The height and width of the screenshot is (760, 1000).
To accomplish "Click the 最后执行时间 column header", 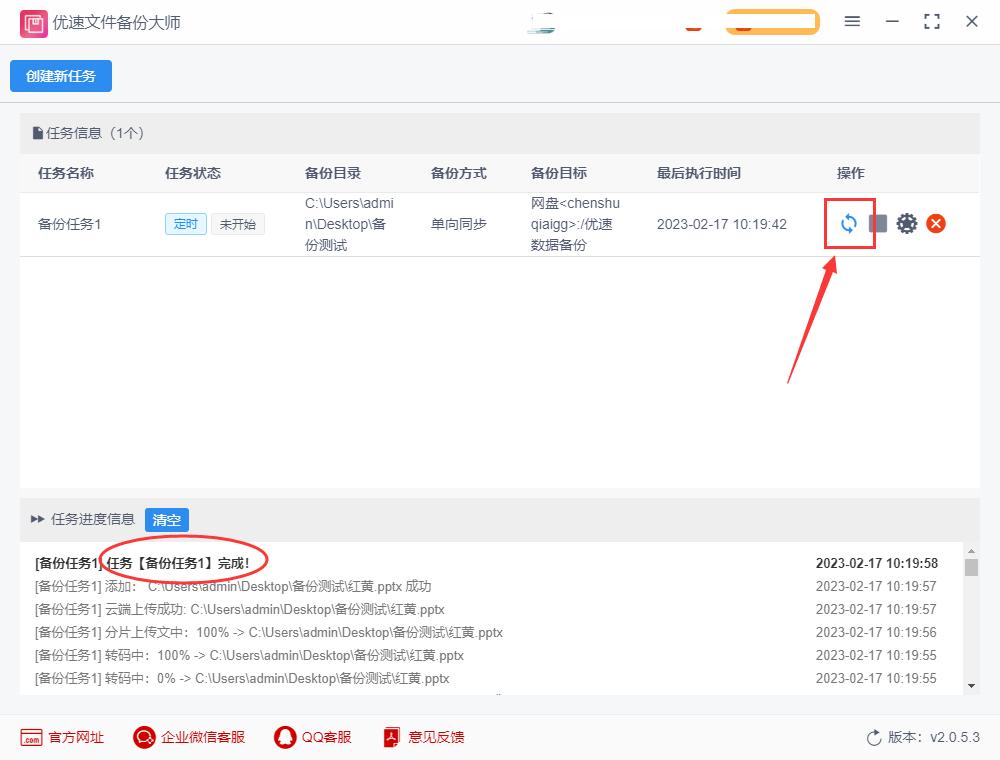I will click(x=698, y=173).
